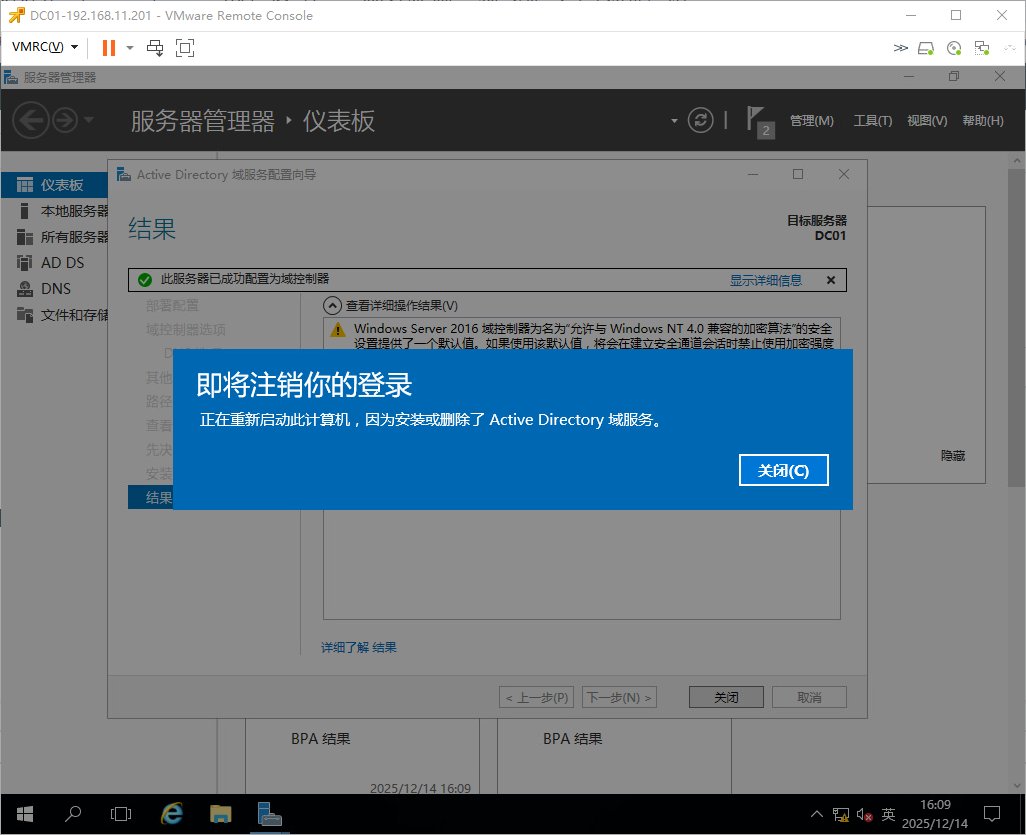The image size is (1026, 835).
Task: Open the 视图(V) menu
Action: click(927, 120)
